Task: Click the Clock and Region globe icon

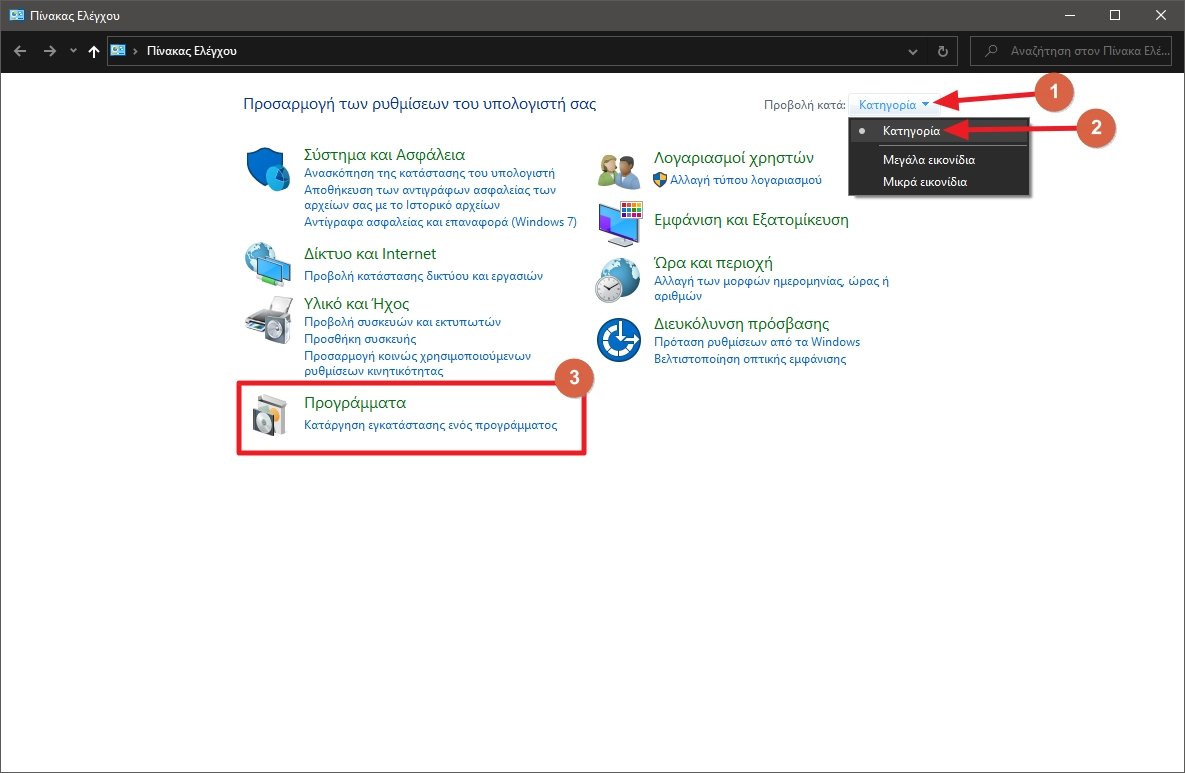Action: tap(619, 279)
